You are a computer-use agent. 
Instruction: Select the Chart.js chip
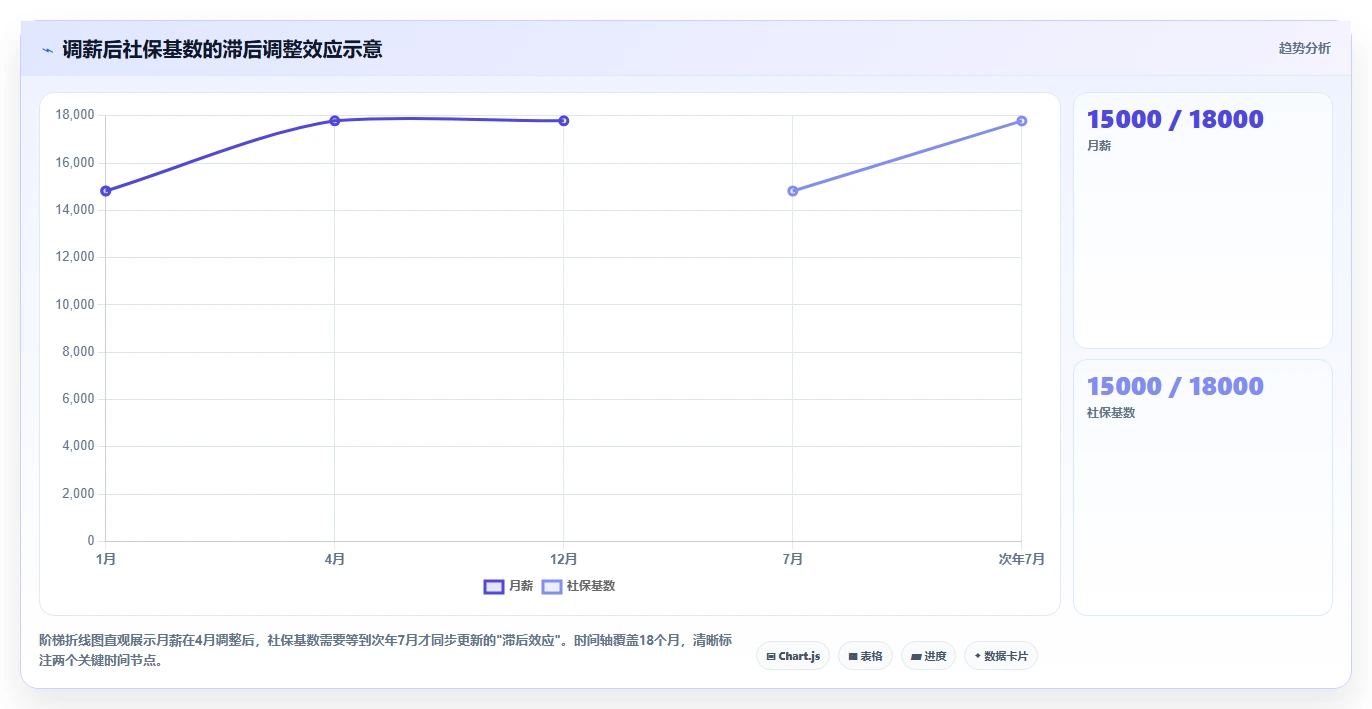792,656
